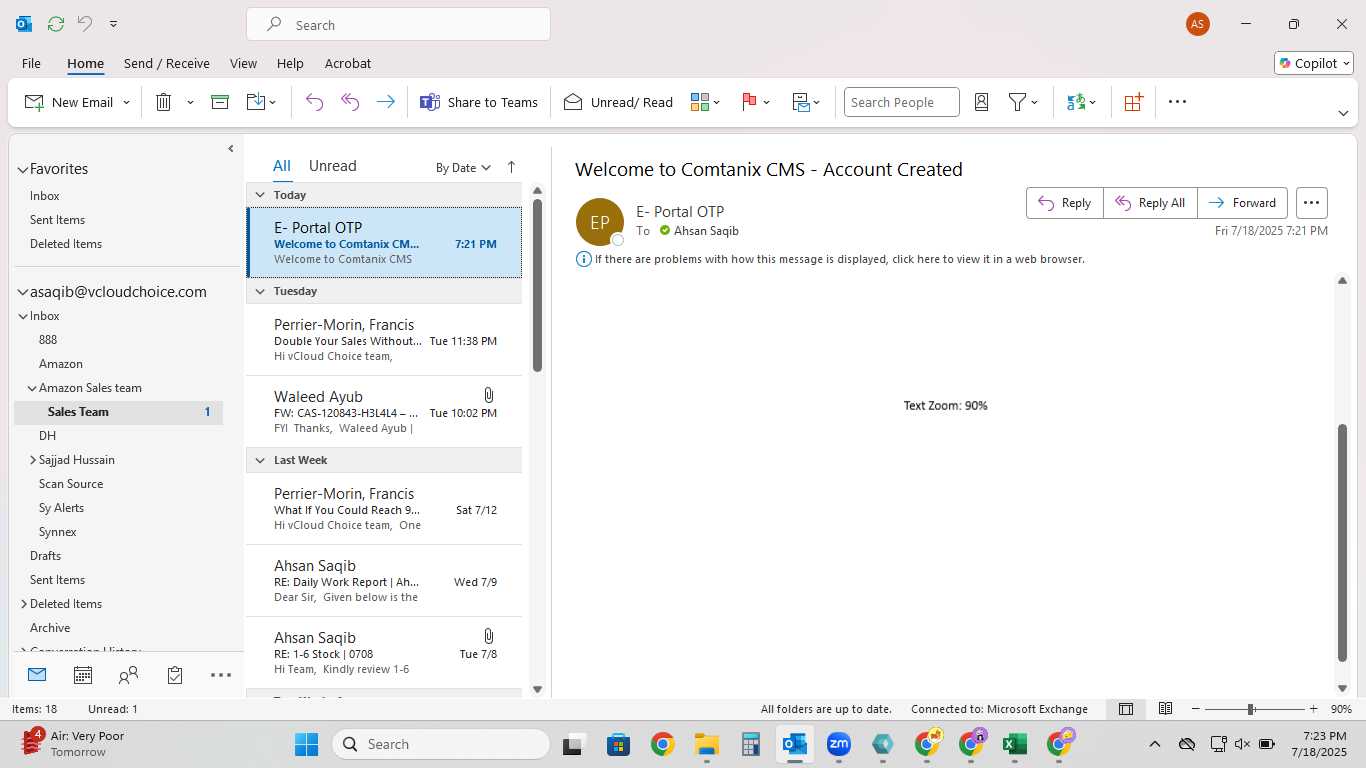Screen dimensions: 1366x768
Task: Expand ribbon display options chevron
Action: click(x=1343, y=113)
